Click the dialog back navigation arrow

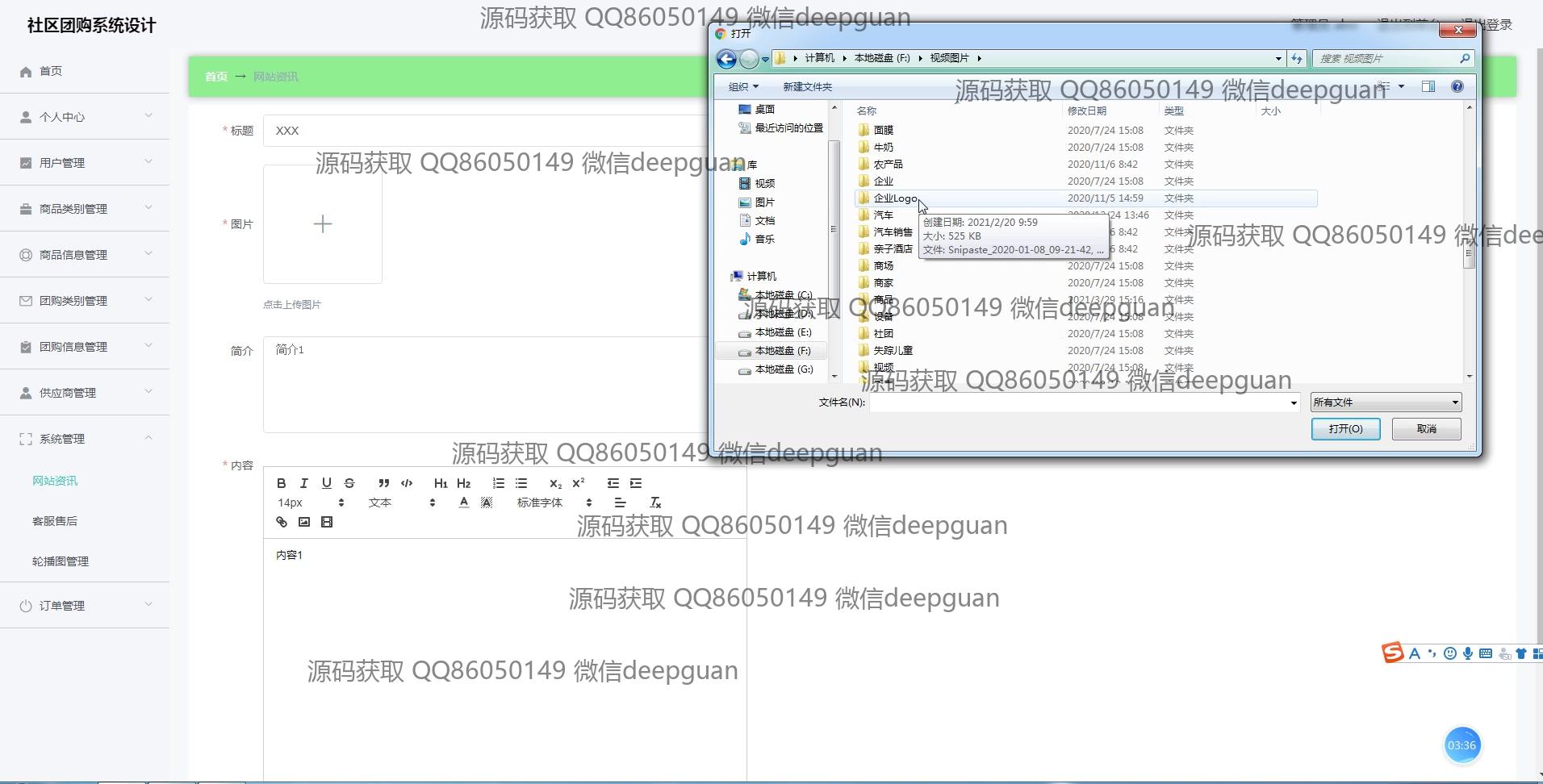pos(726,59)
